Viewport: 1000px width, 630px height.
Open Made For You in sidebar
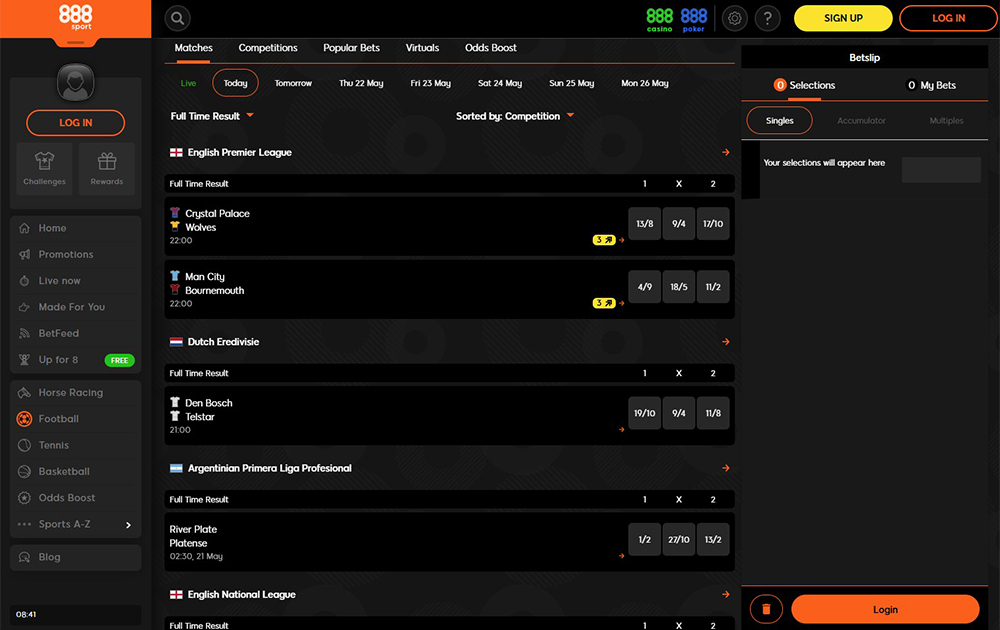75,307
